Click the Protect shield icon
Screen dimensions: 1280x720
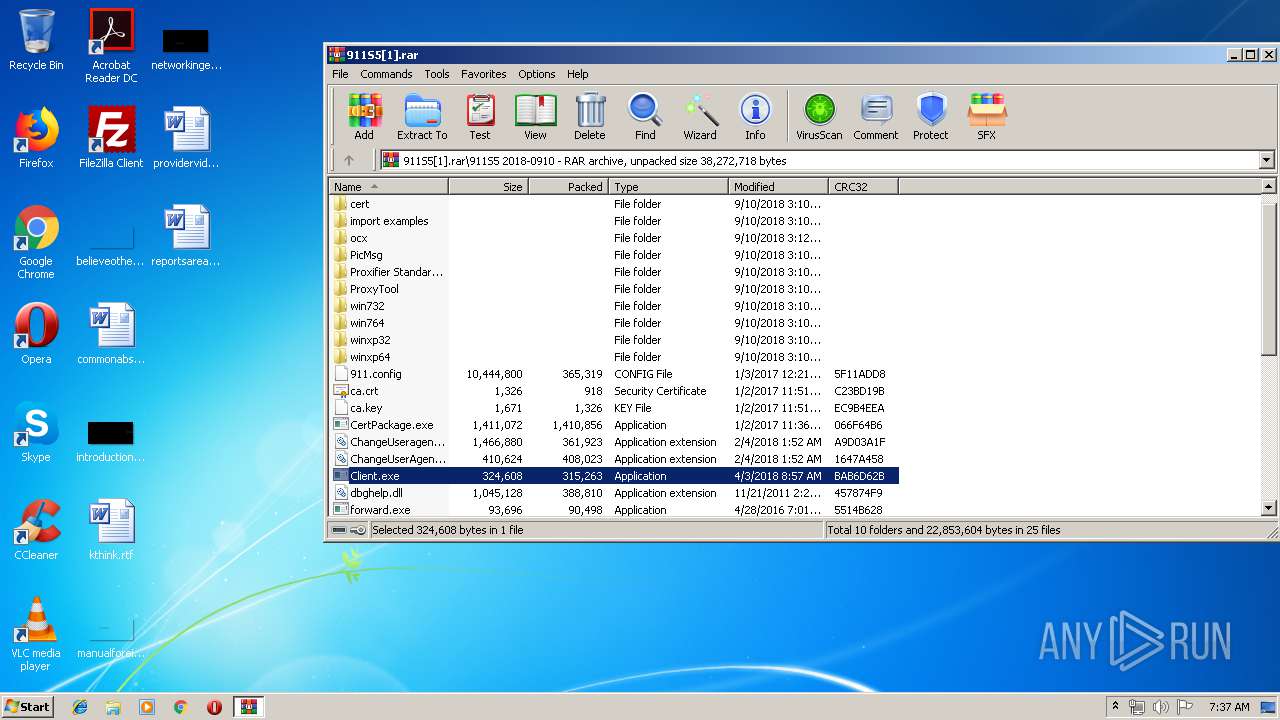pos(930,117)
